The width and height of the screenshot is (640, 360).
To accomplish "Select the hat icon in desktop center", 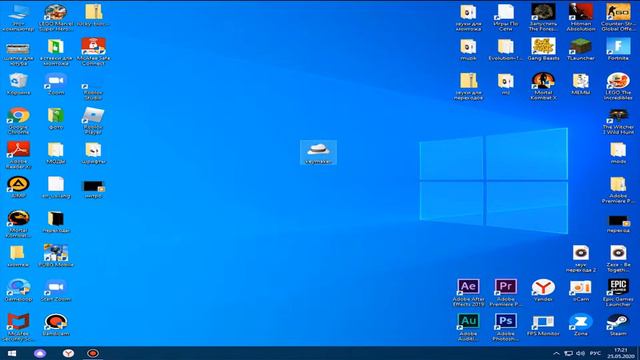I will (318, 153).
